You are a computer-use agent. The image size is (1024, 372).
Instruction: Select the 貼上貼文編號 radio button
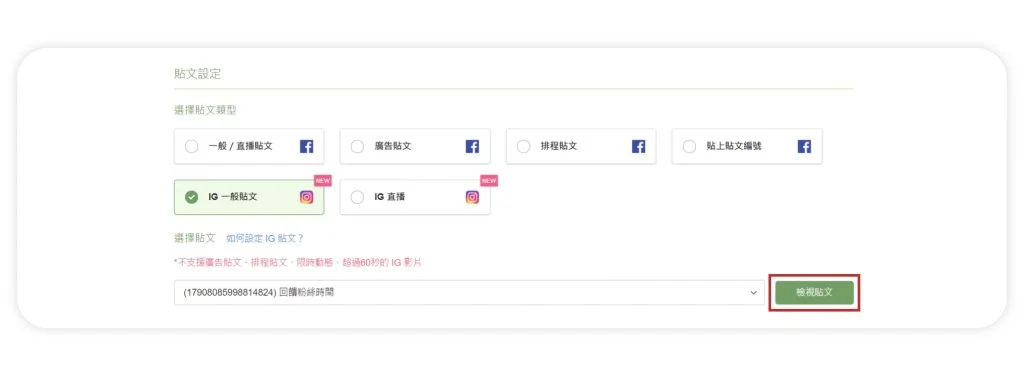click(x=689, y=146)
